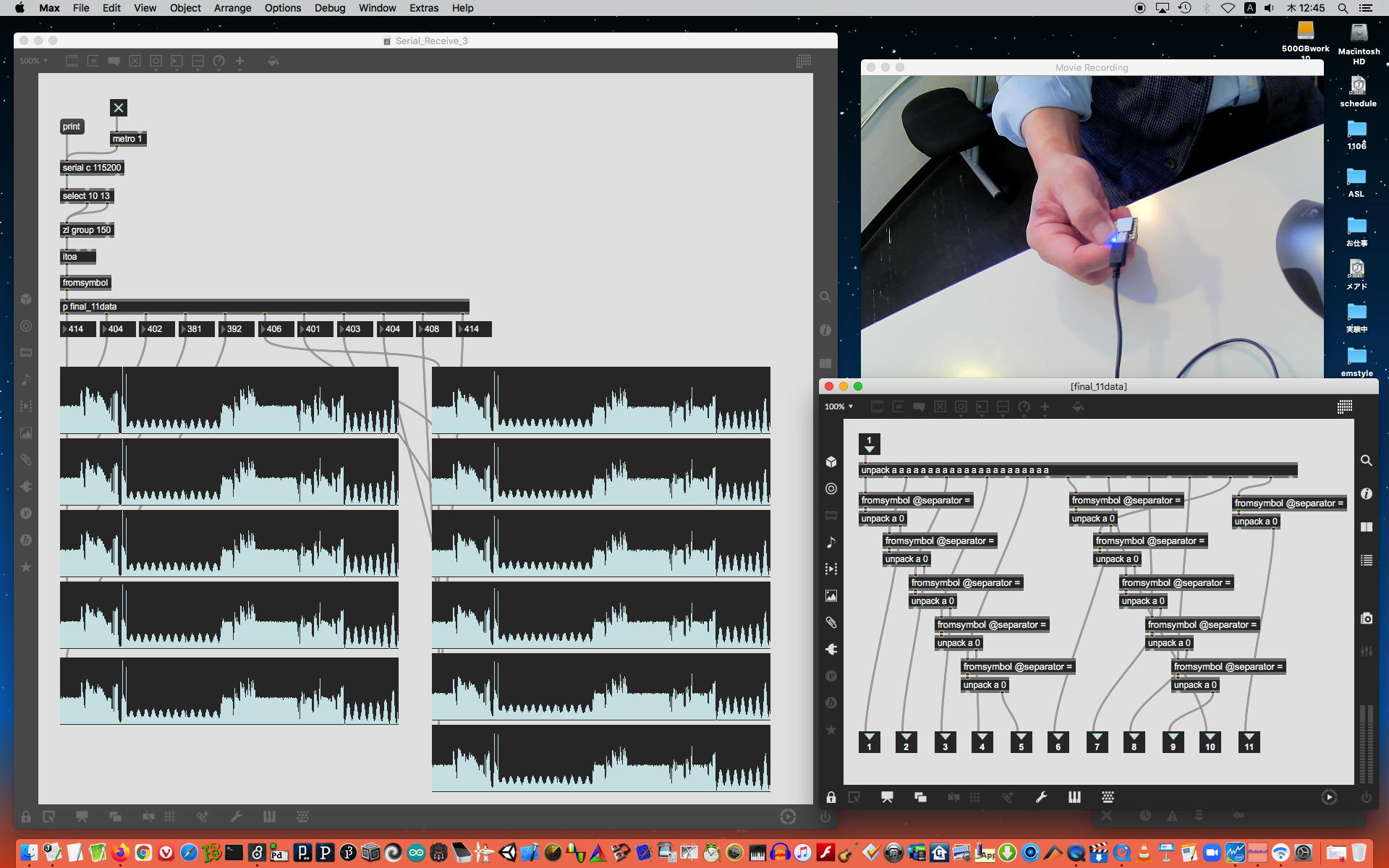Toggle presentation mode in final_11data window

[887, 797]
